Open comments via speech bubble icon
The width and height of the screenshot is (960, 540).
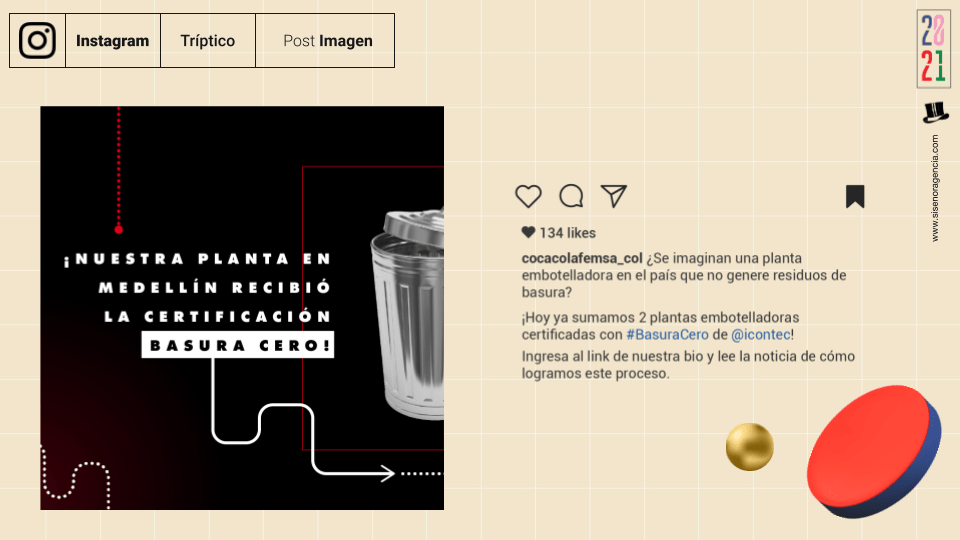(x=571, y=197)
